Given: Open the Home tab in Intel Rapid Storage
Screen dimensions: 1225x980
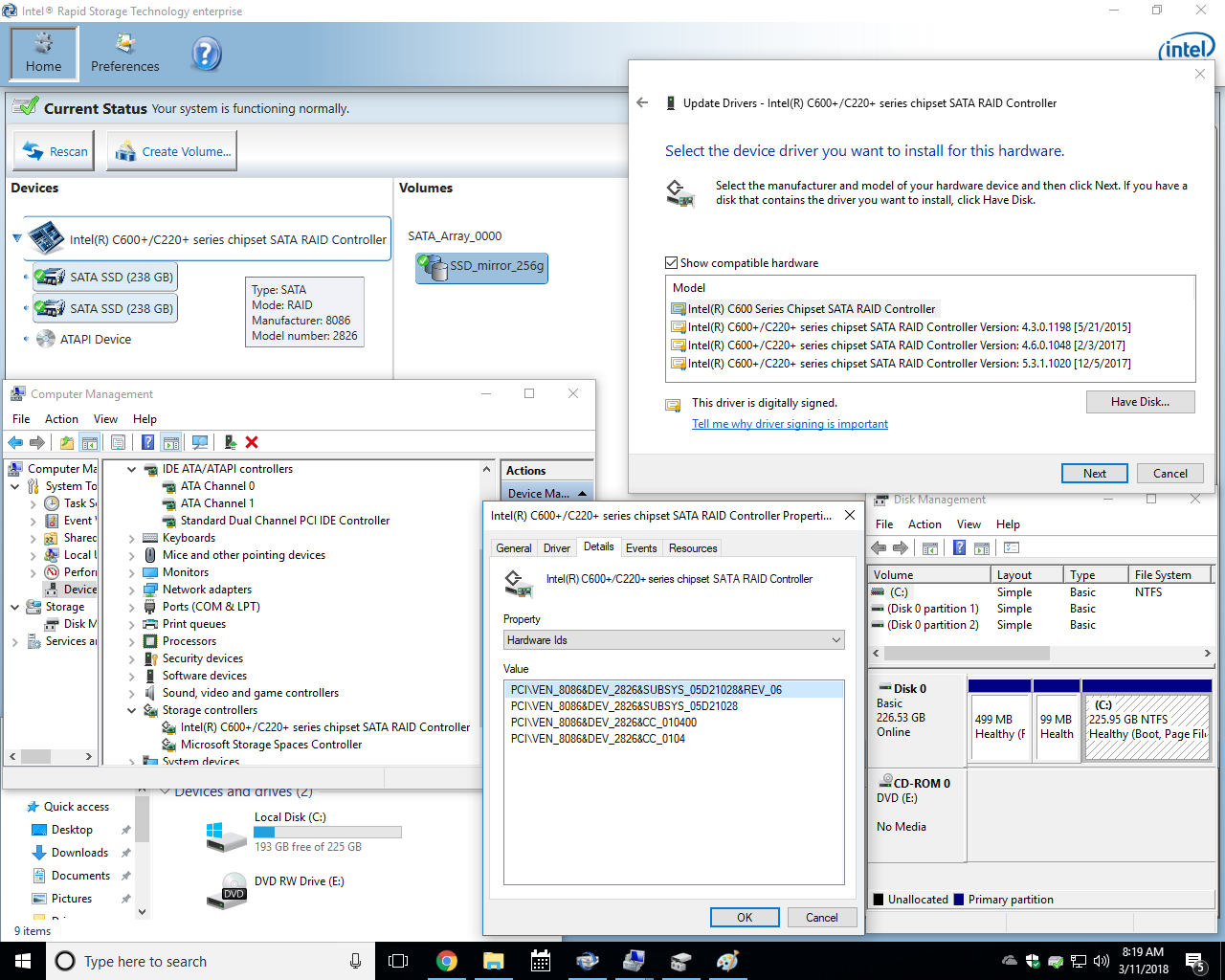Looking at the screenshot, I should [x=44, y=53].
